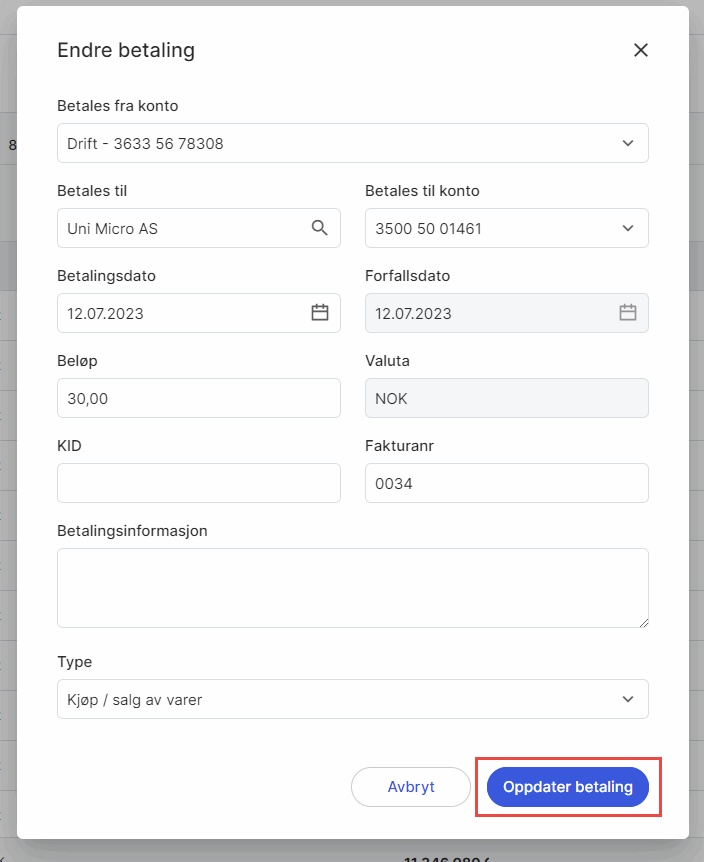This screenshot has width=704, height=862.
Task: Click the Valuta field showing NOK
Action: [506, 398]
